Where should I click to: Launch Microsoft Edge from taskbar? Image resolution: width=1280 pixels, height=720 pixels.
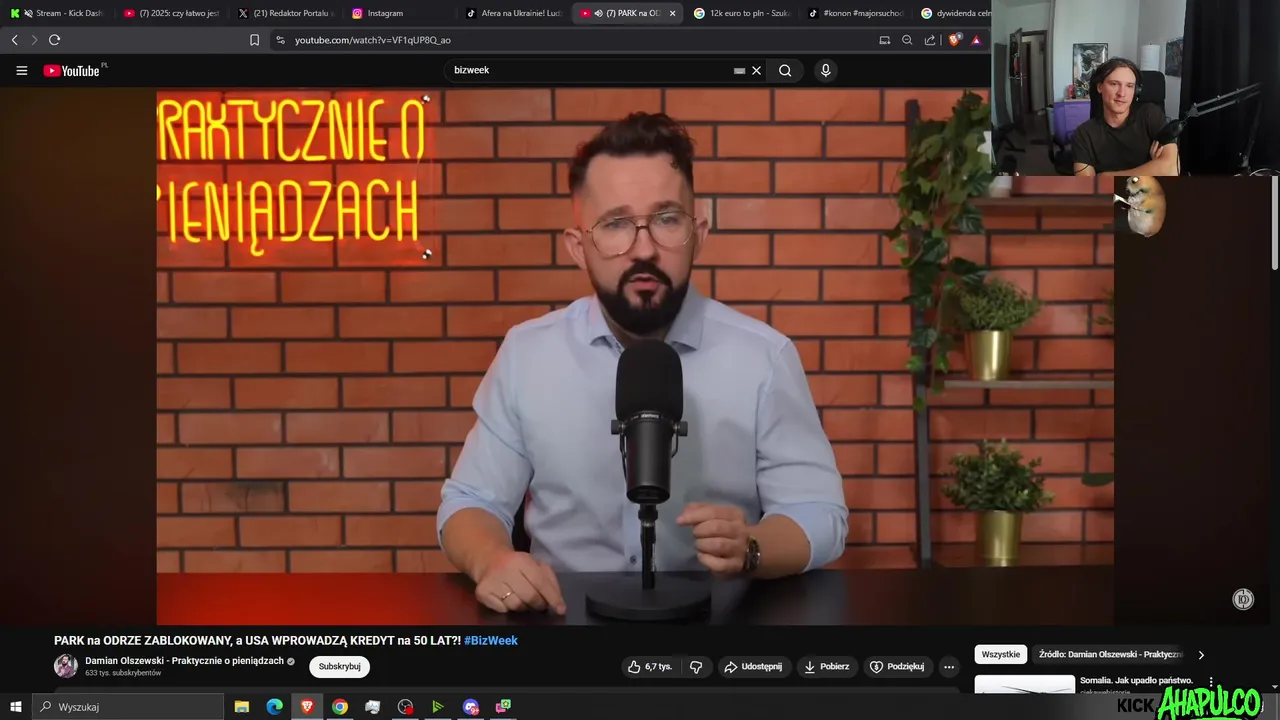click(x=274, y=707)
